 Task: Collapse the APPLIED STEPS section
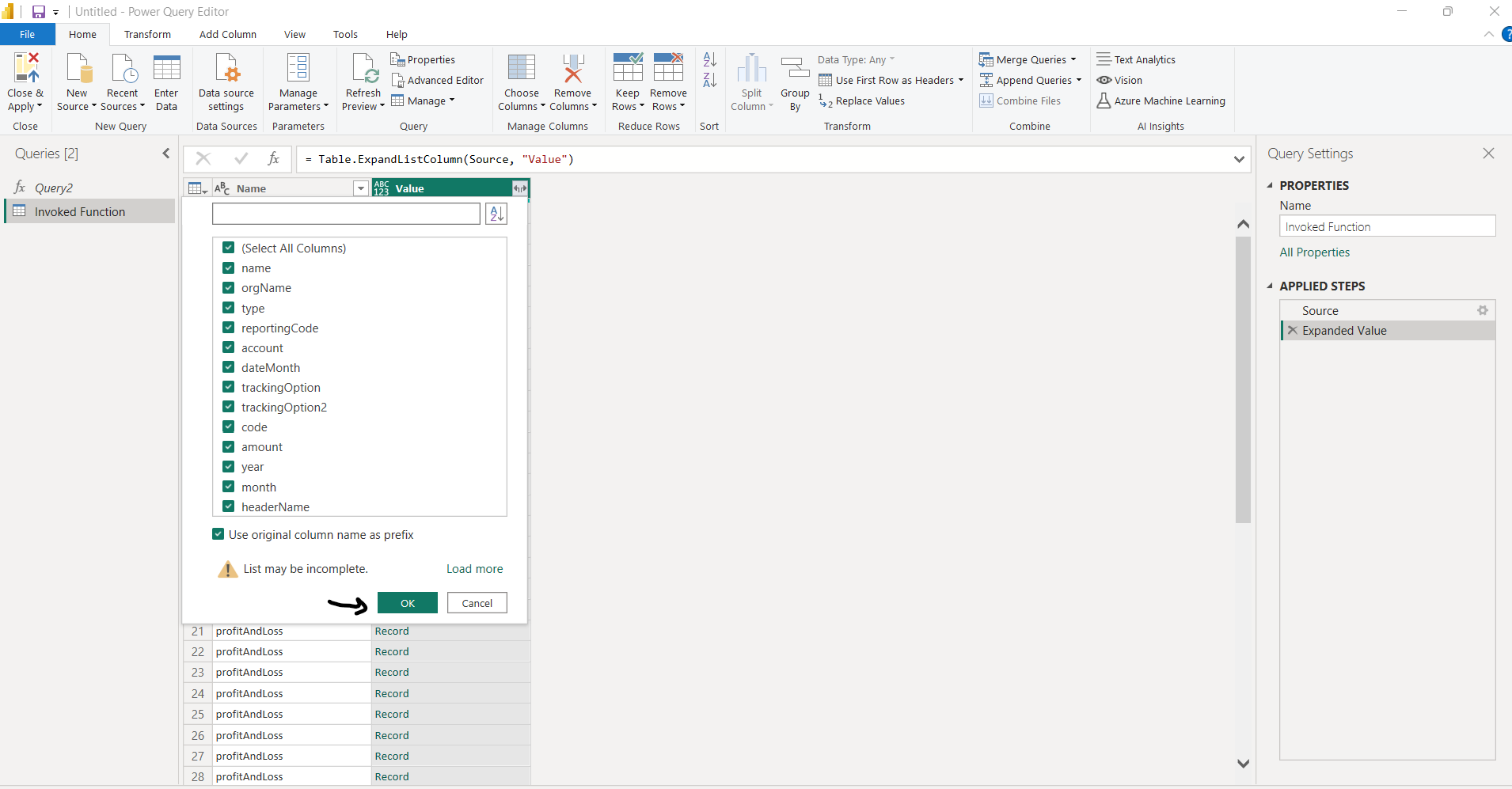pos(1270,286)
